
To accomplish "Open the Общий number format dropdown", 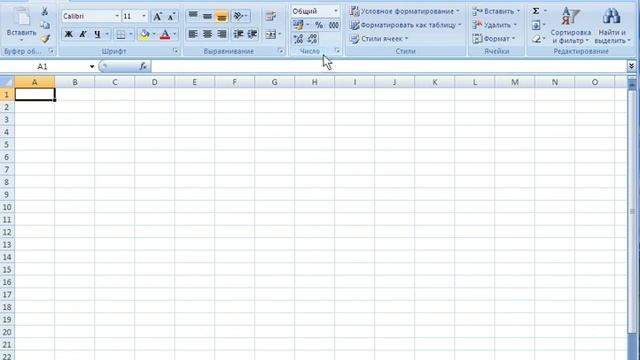I will (x=336, y=11).
